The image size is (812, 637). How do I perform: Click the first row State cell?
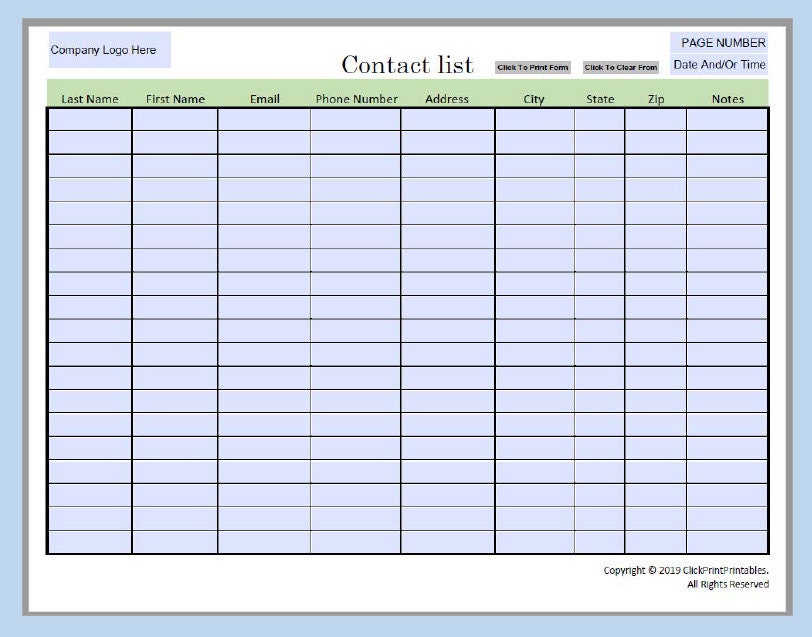(599, 120)
